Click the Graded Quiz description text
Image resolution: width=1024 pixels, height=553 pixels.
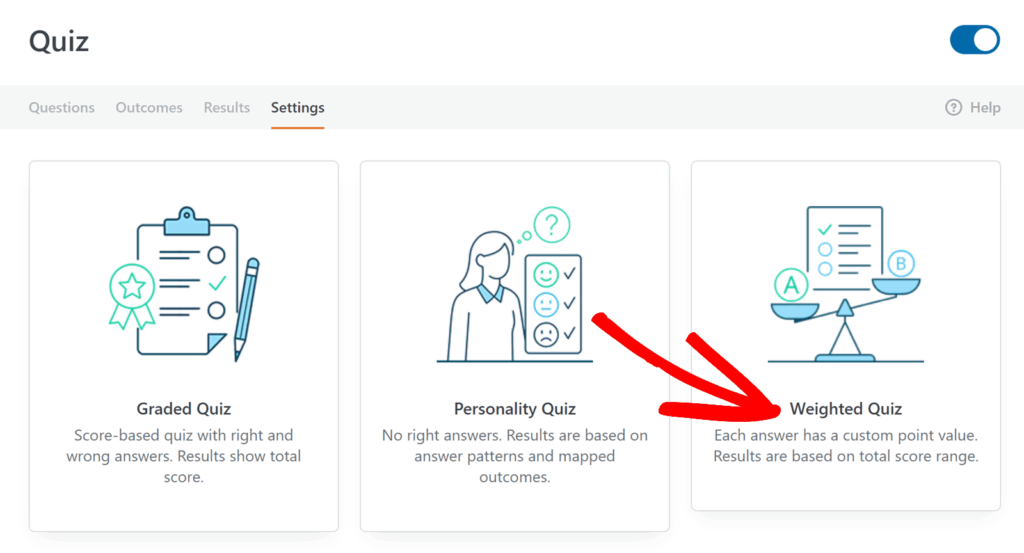[x=184, y=456]
